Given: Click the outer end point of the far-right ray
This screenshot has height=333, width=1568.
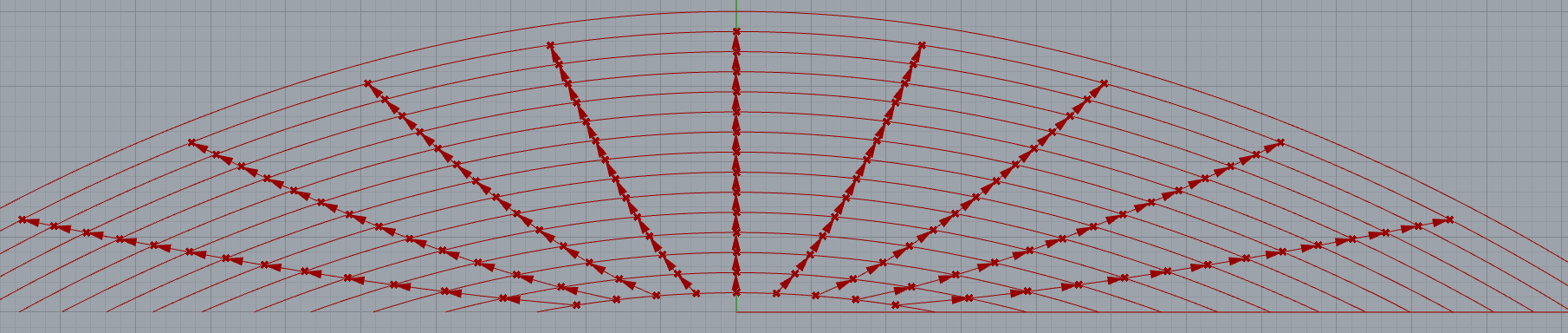Looking at the screenshot, I should coord(1449,219).
